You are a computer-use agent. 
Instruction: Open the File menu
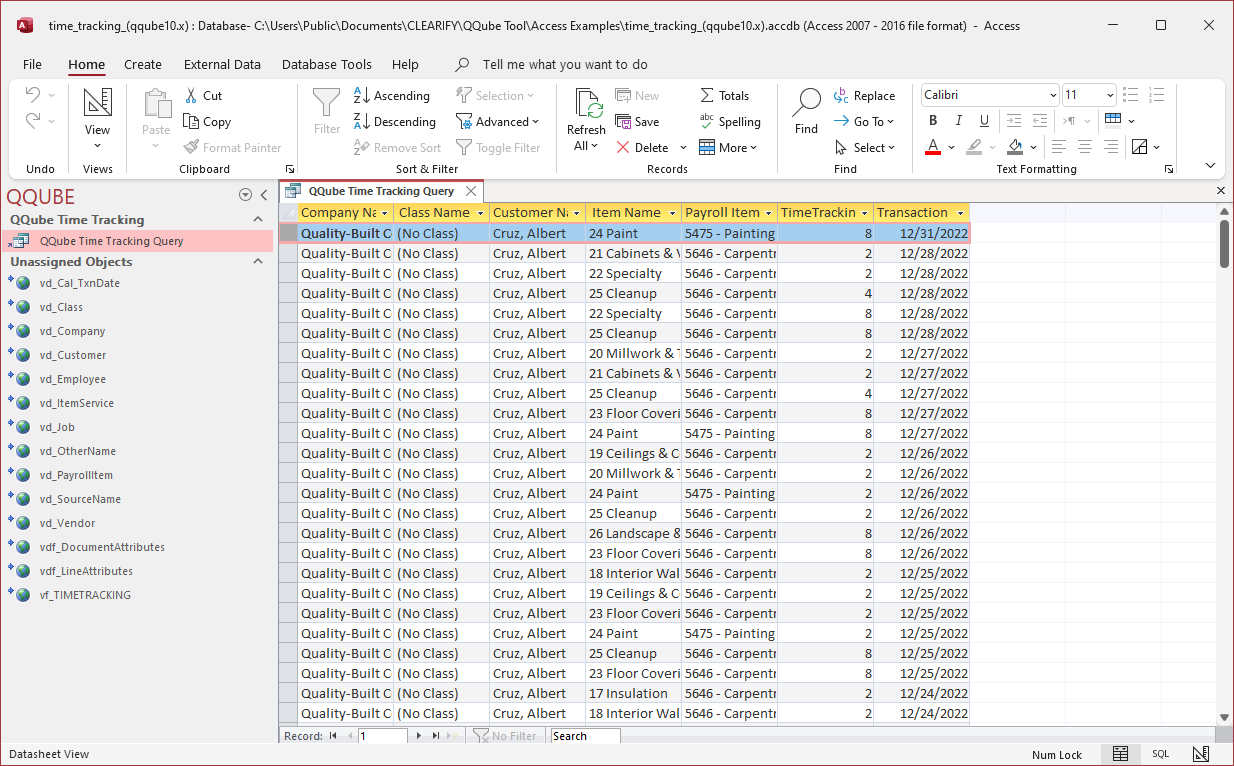click(32, 64)
